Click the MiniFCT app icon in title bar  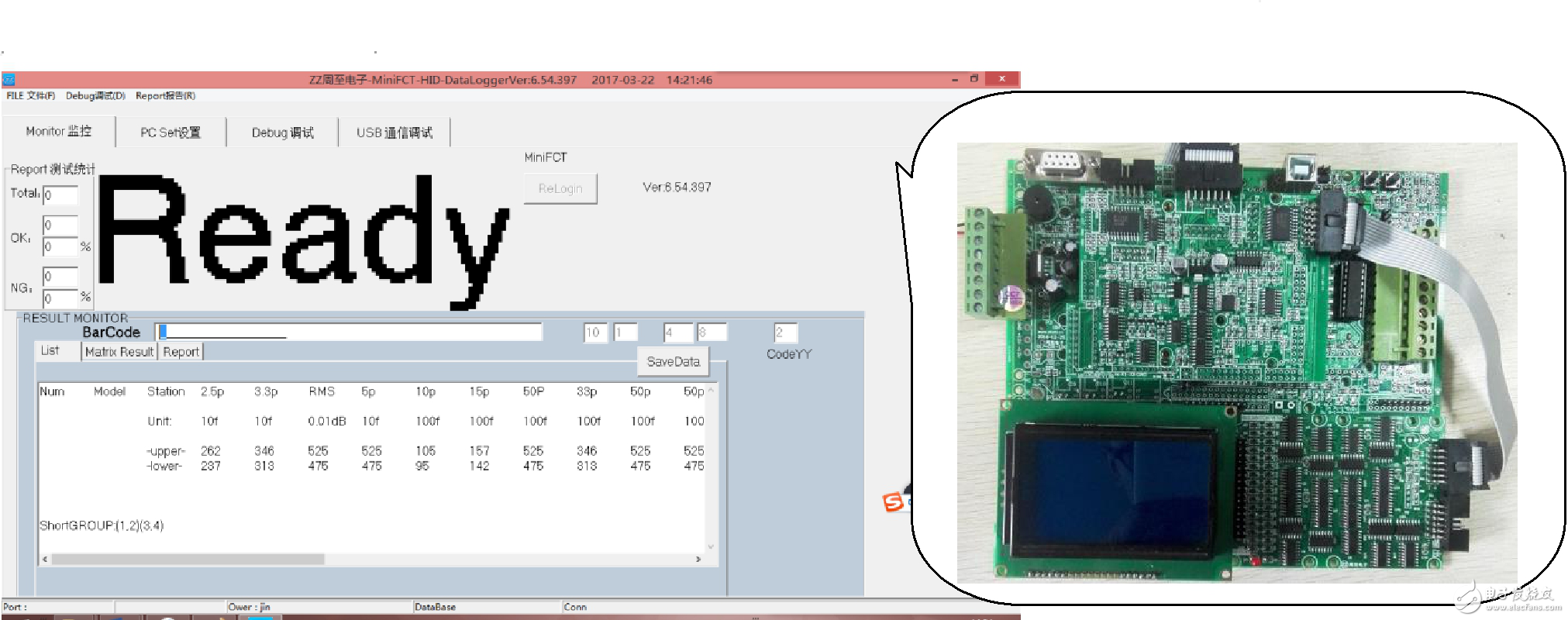[9, 80]
